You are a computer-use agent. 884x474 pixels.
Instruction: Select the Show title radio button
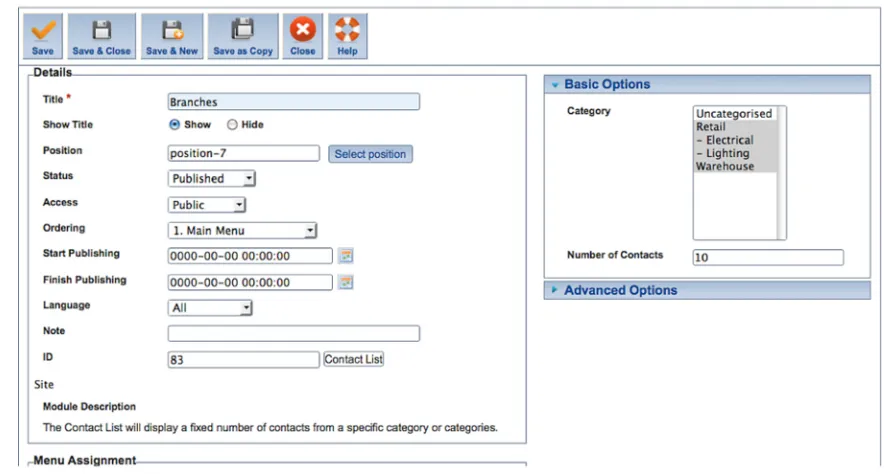point(174,125)
